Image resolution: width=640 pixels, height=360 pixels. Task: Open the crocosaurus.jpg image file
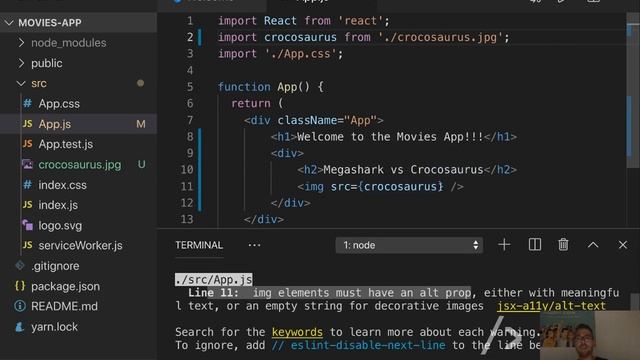pyautogui.click(x=80, y=164)
